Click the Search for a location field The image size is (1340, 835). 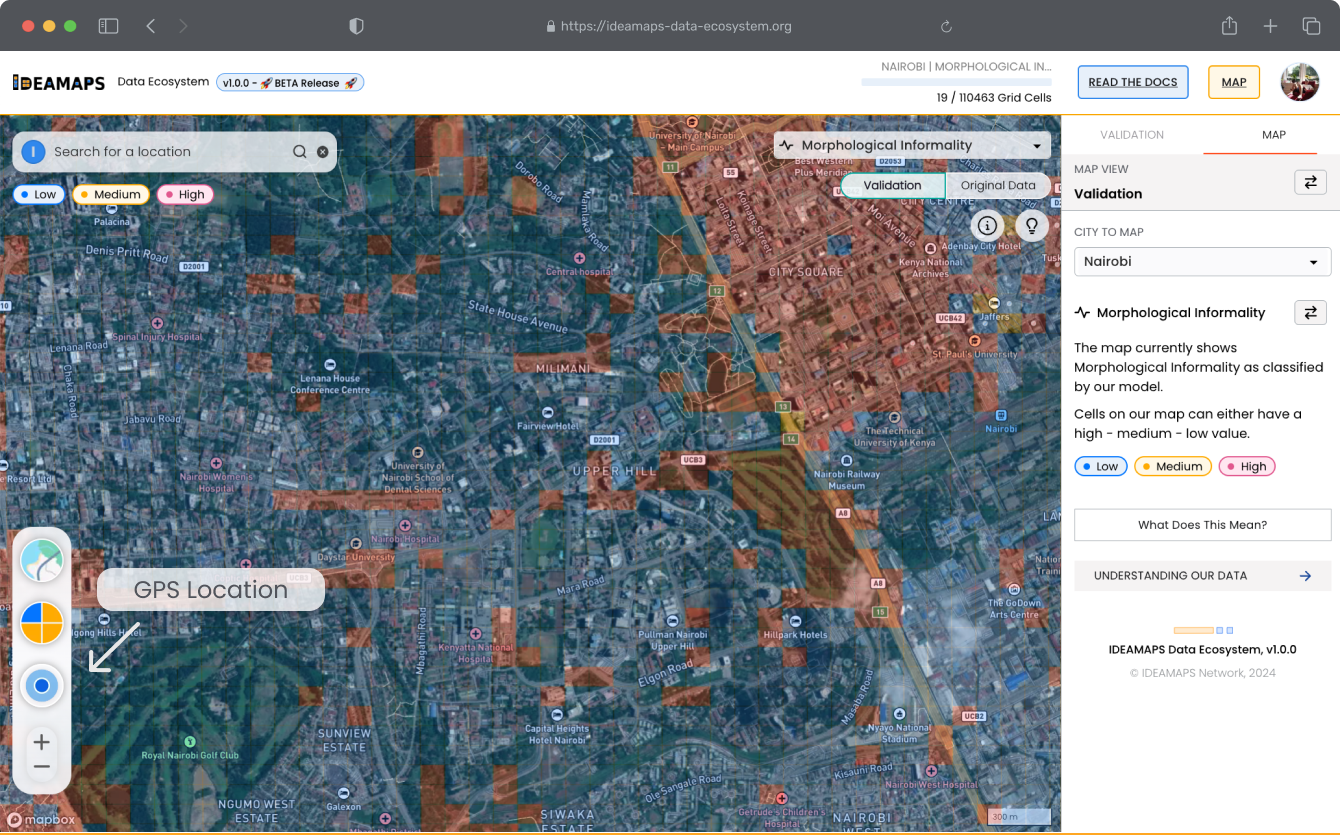coord(165,152)
